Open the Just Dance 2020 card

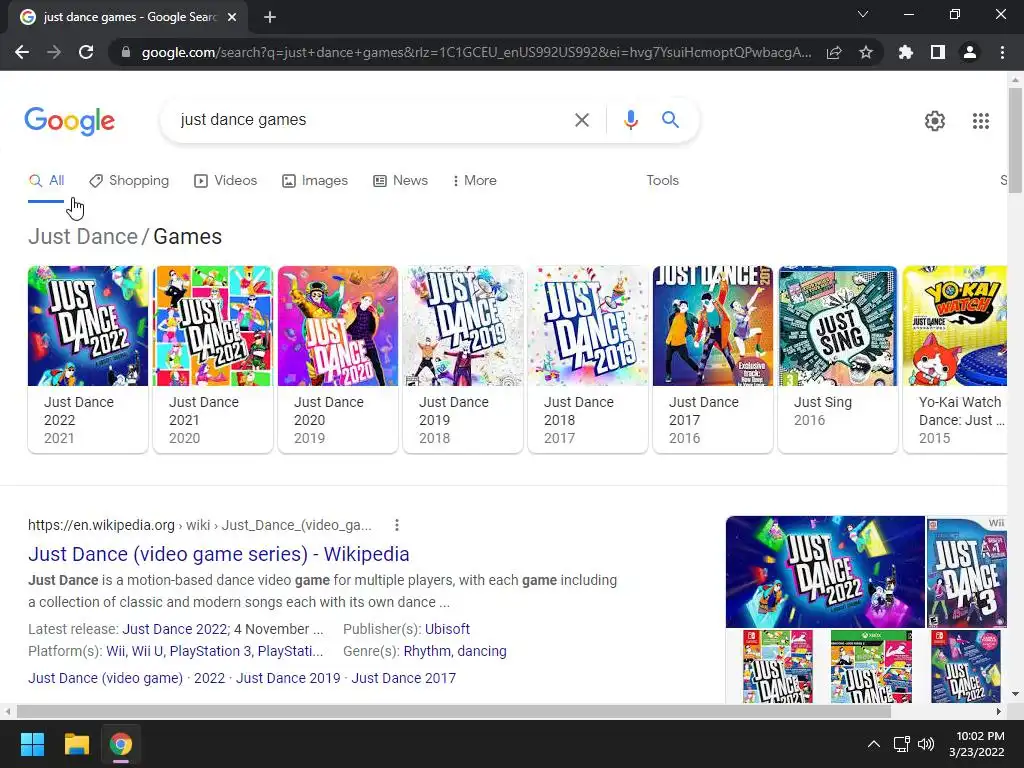pos(338,359)
